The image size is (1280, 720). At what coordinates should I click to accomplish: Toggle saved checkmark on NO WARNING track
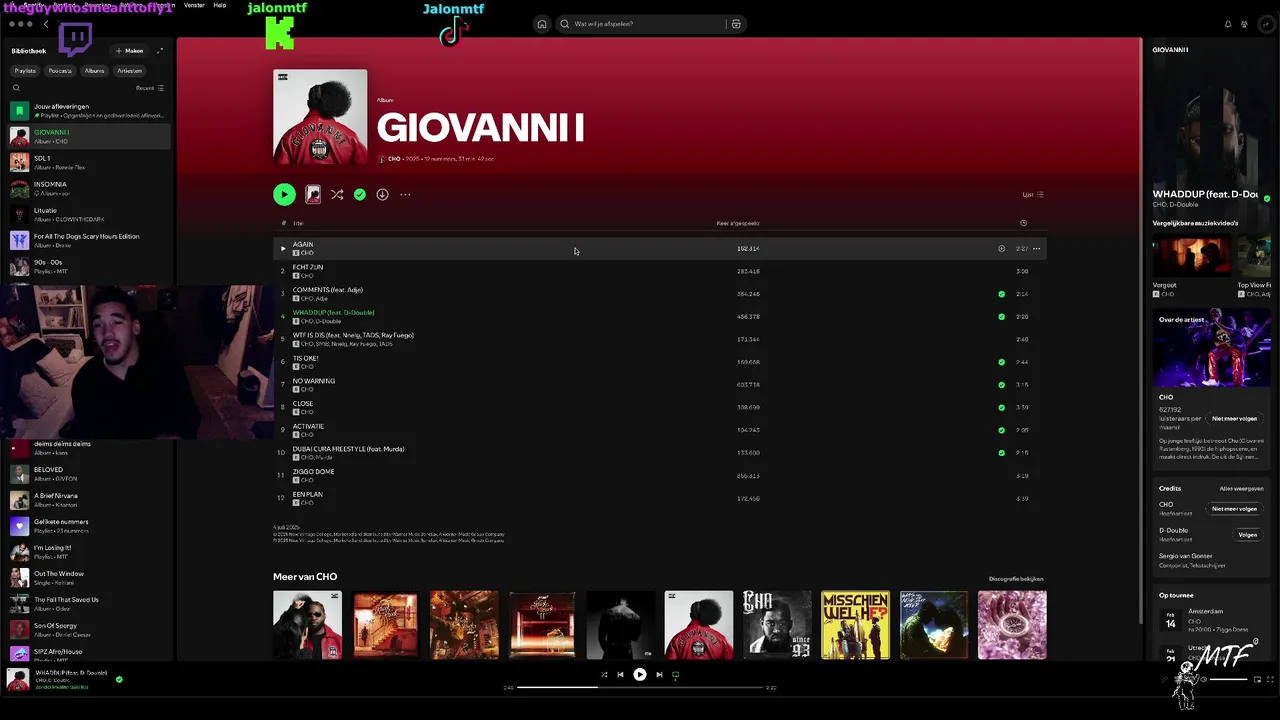pos(1001,385)
